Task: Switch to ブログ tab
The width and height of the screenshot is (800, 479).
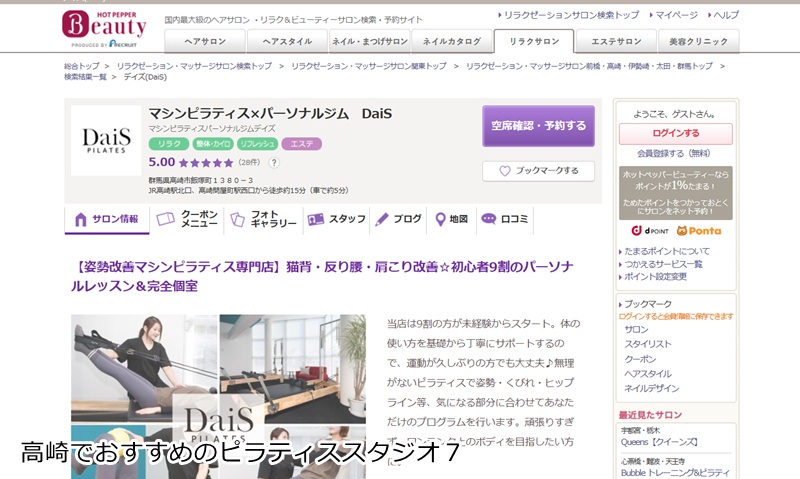Action: 398,219
